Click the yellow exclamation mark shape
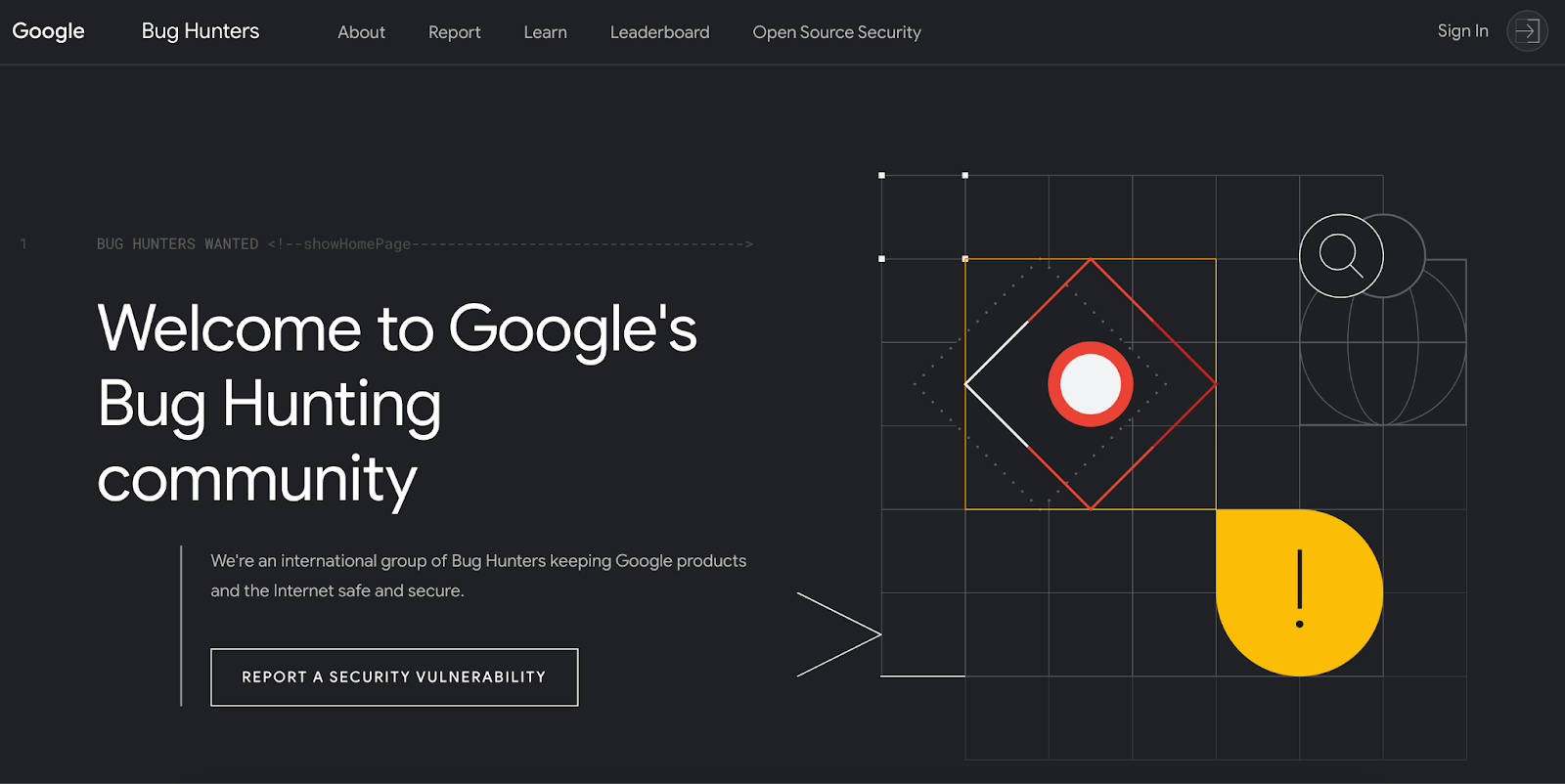The height and width of the screenshot is (784, 1565). pos(1299,592)
